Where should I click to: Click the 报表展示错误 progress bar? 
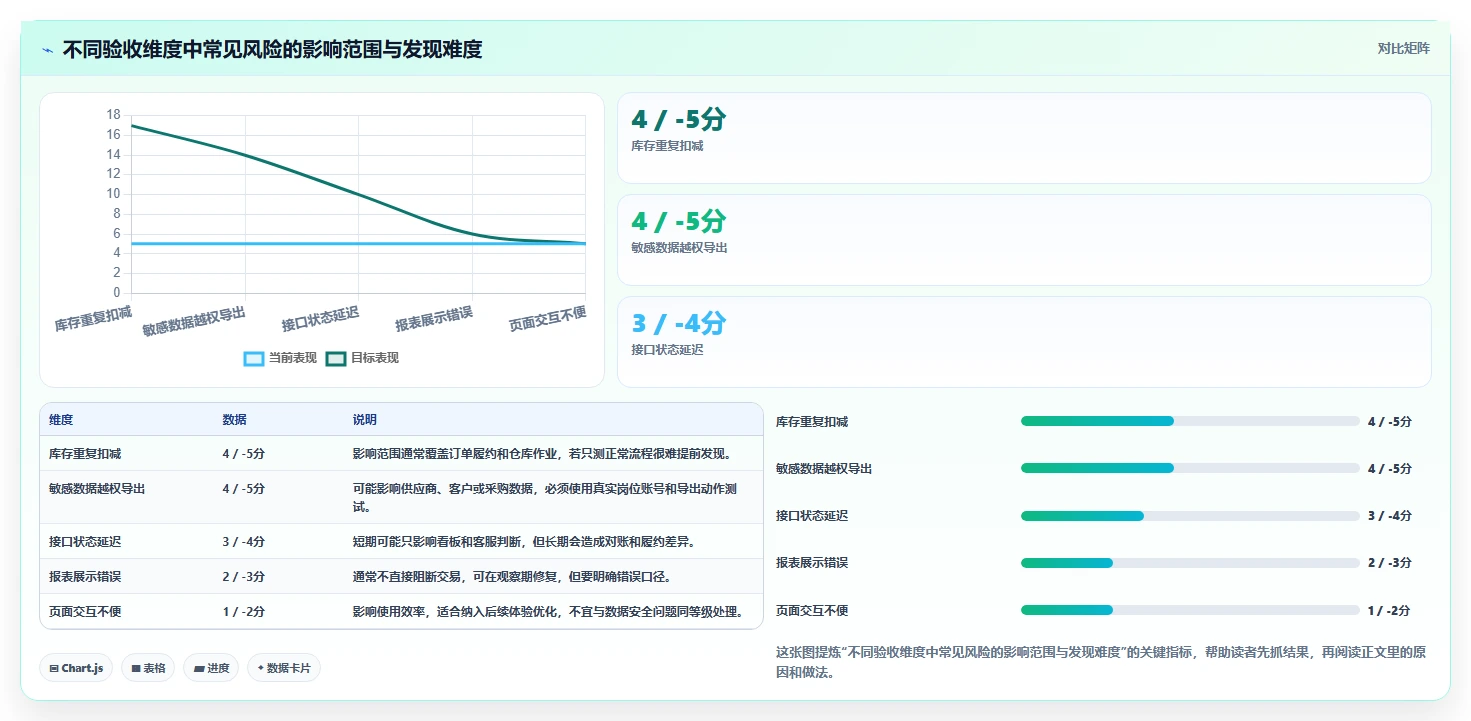[x=1190, y=563]
